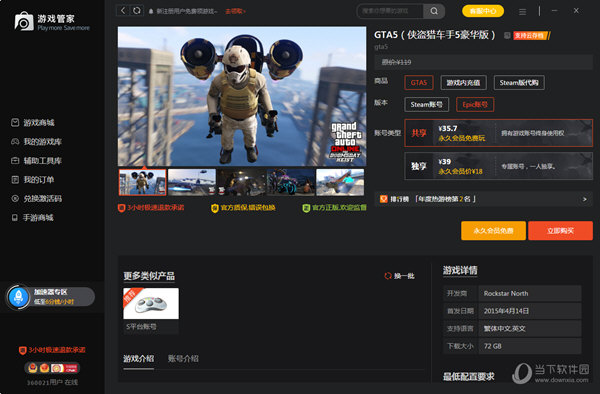Switch to the 账号介绍 tab
Screen dimensions: 600x394
(x=183, y=359)
